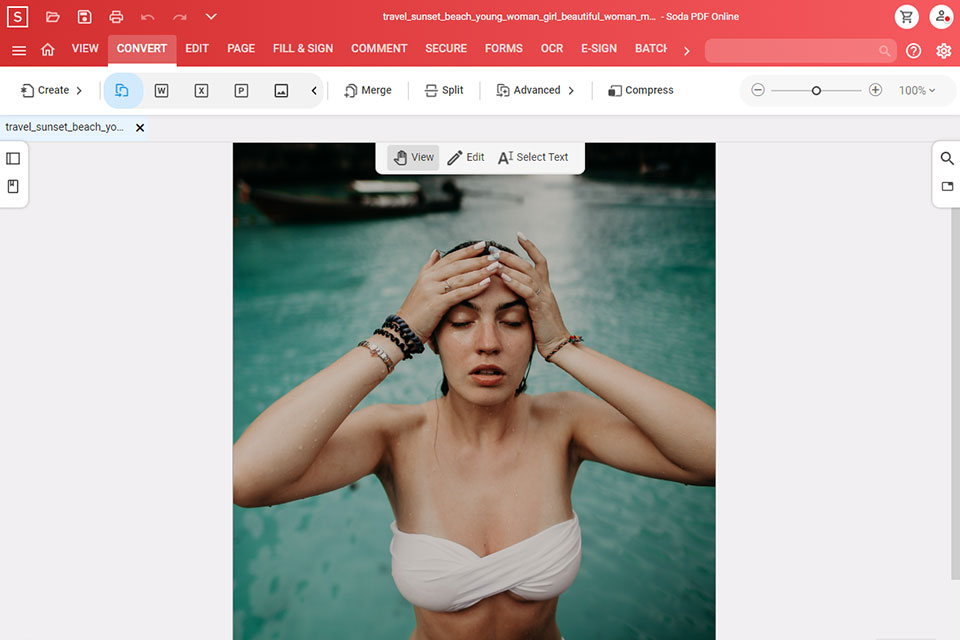This screenshot has height=640, width=960.
Task: Convert PDF to Excel
Action: [x=201, y=91]
